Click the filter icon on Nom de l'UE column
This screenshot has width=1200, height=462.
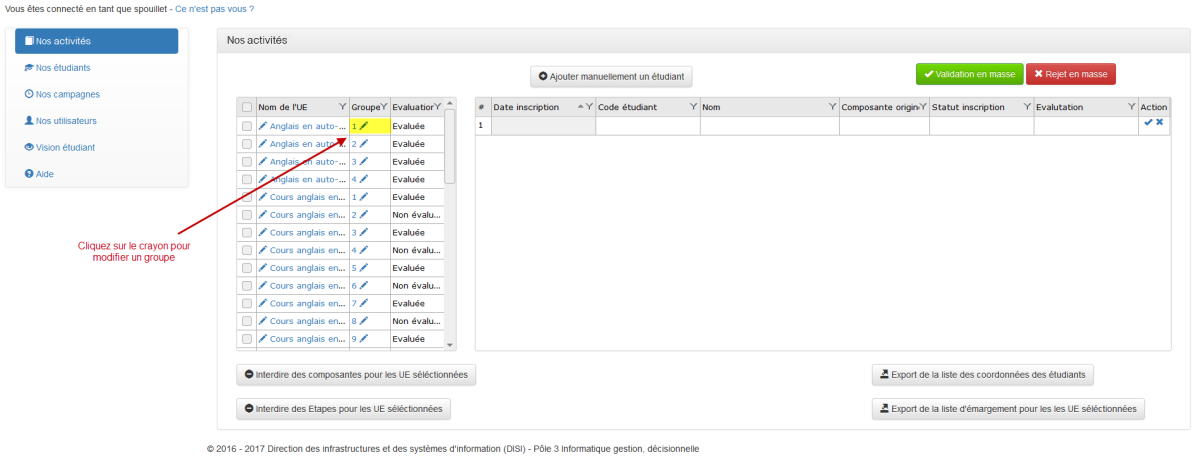tap(343, 107)
